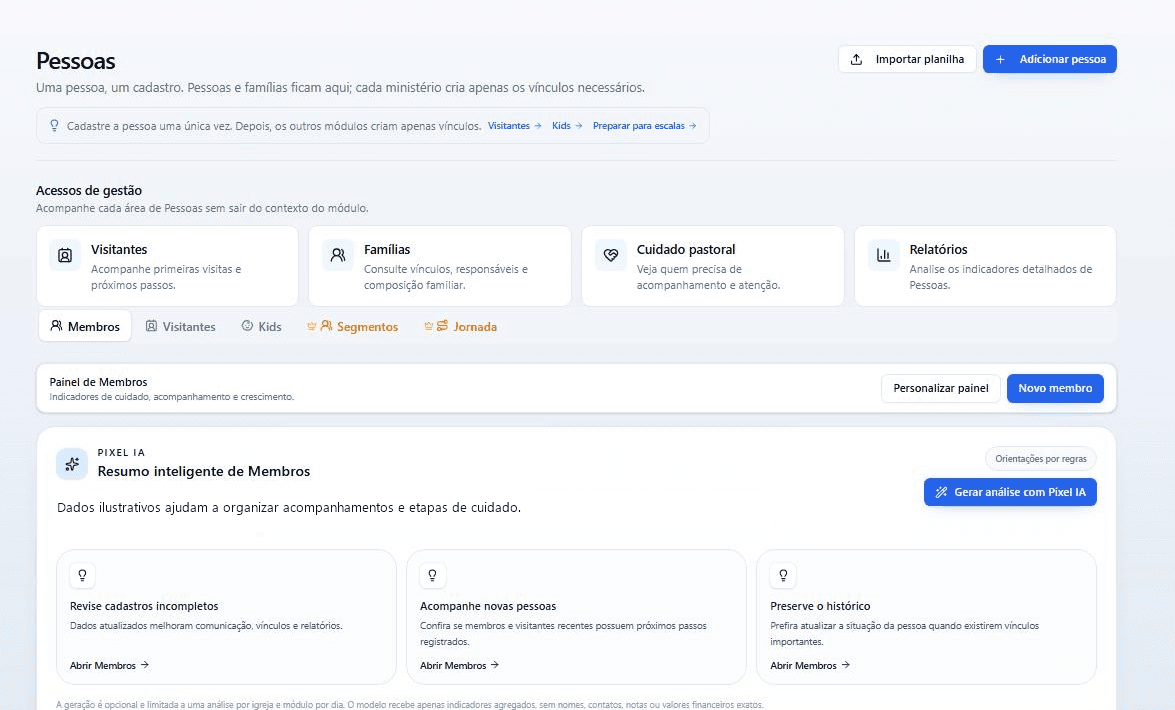This screenshot has height=710, width=1175.
Task: Open the Famílias management card
Action: click(440, 266)
